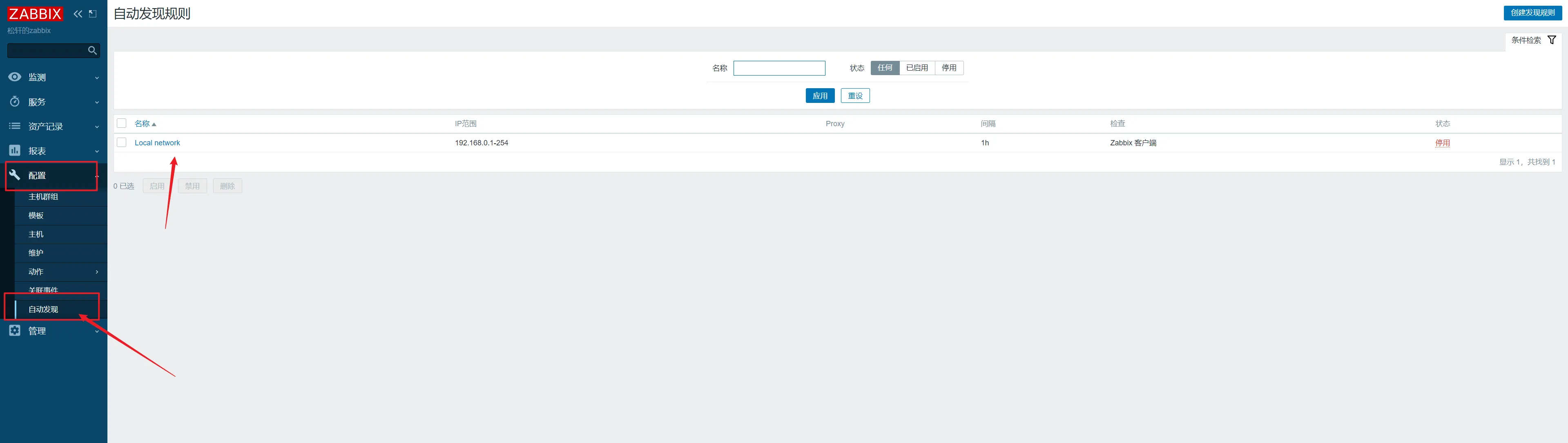Click the Services stopwatch icon

15,102
